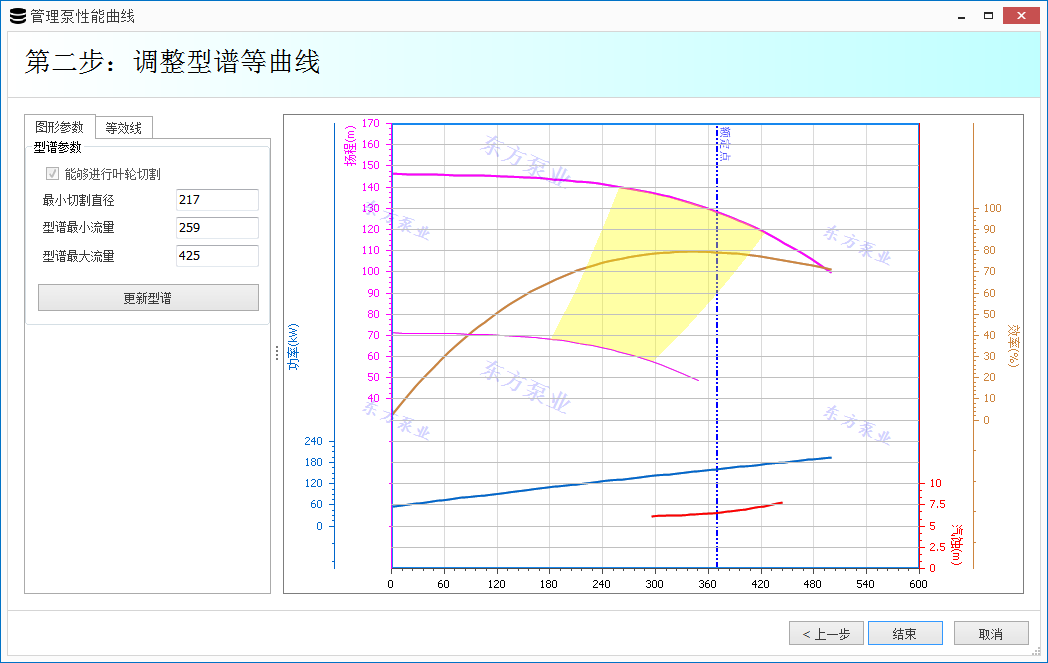Click the 7.5 tick on NPSH axis

click(x=937, y=504)
